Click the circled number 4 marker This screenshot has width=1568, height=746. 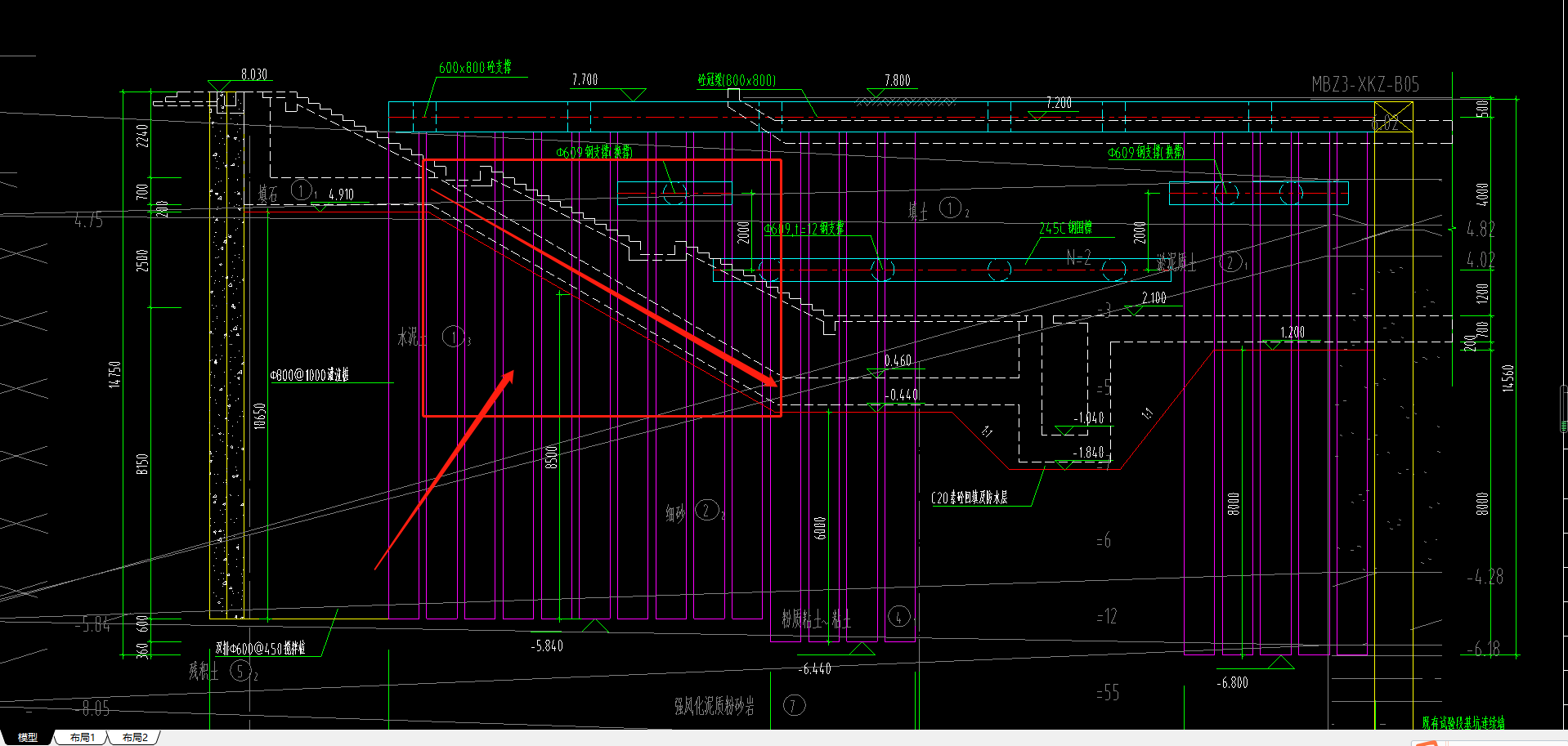click(x=899, y=617)
